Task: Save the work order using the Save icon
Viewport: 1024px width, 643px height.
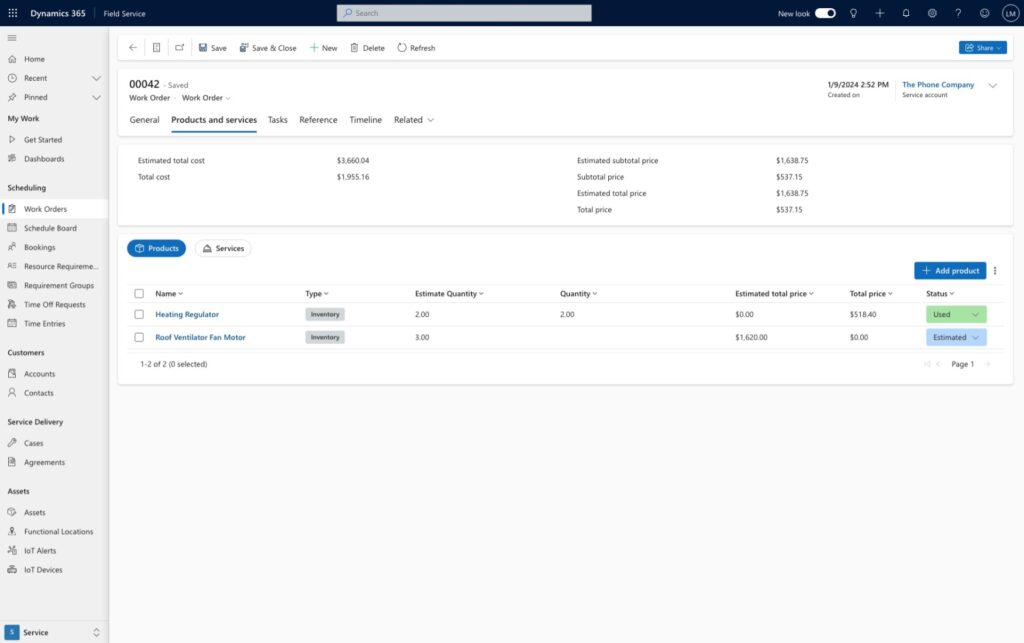Action: coord(213,47)
